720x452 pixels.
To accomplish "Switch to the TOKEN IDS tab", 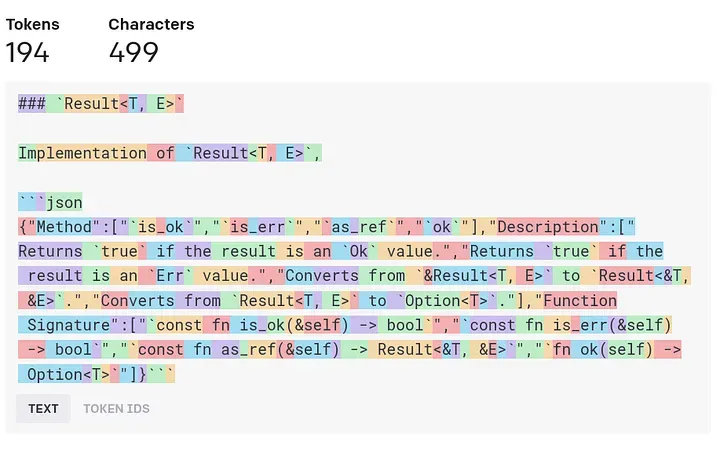I will pyautogui.click(x=116, y=408).
